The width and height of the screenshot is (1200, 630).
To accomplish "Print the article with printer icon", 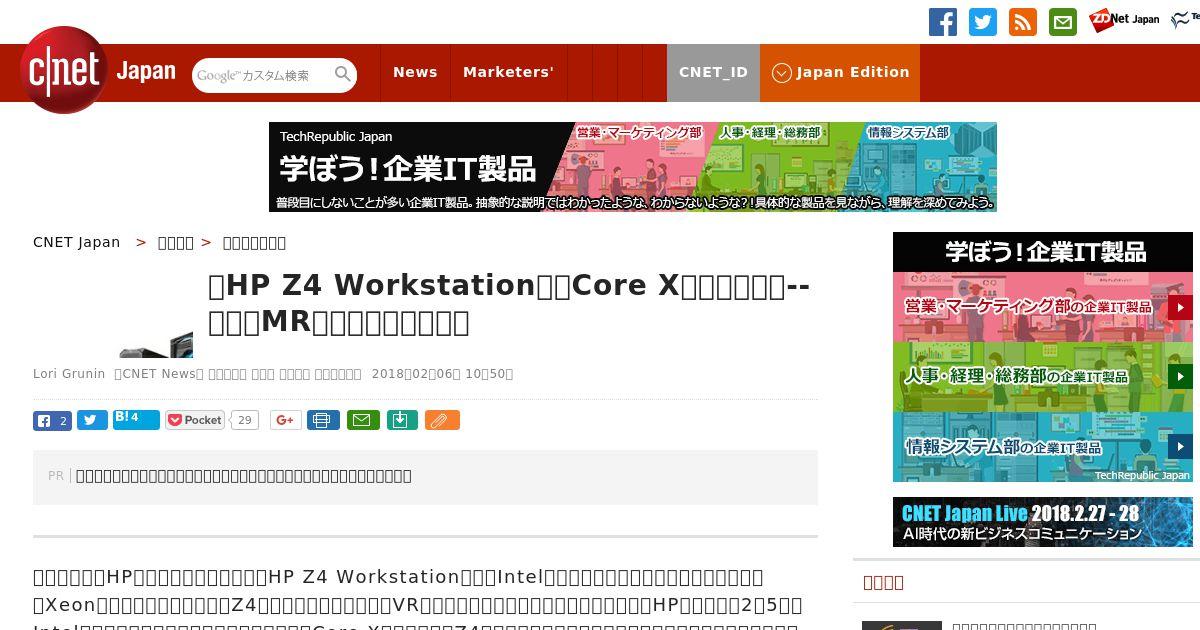I will [x=323, y=420].
